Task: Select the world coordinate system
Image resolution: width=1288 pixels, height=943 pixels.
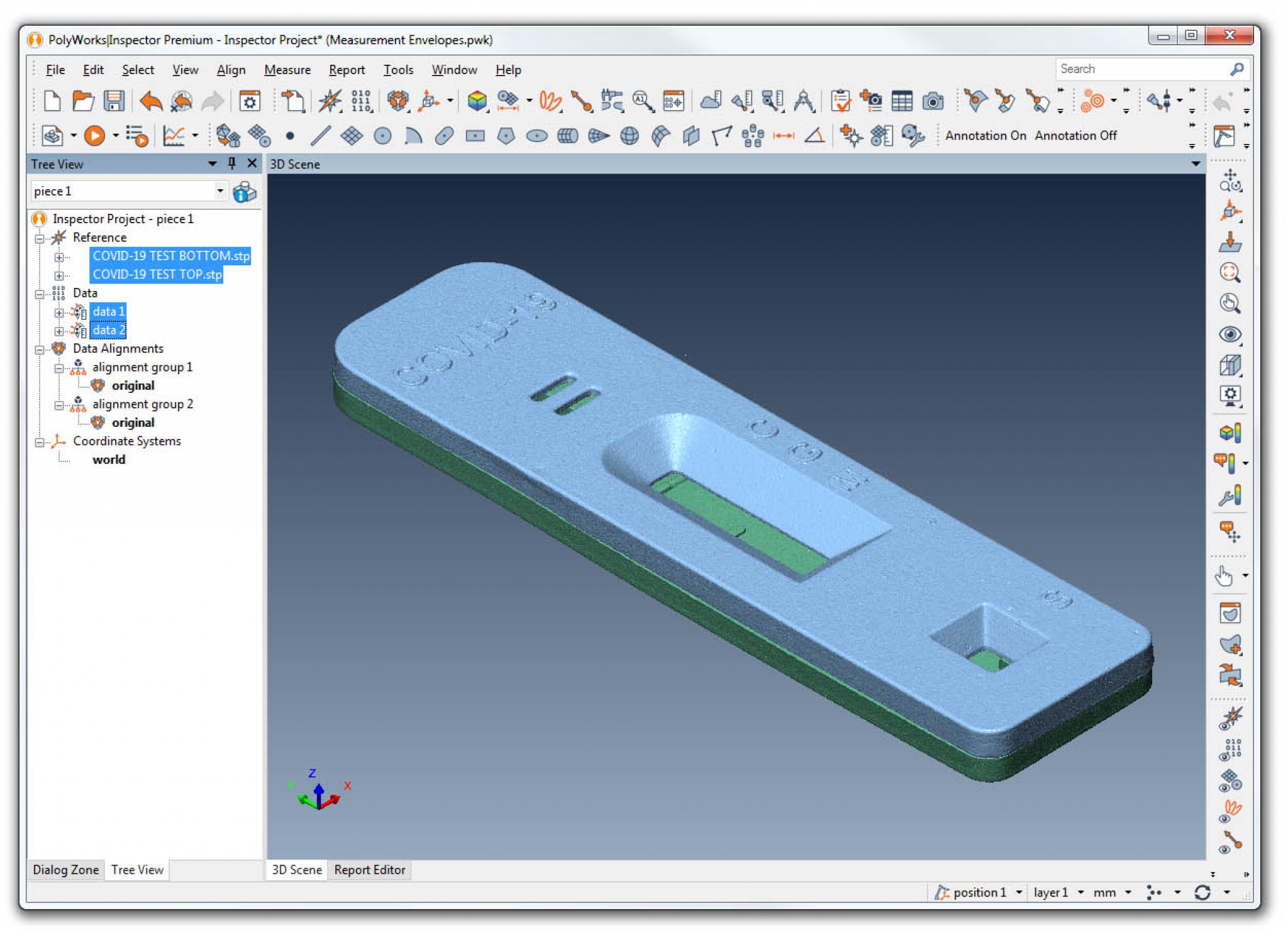Action: (109, 460)
